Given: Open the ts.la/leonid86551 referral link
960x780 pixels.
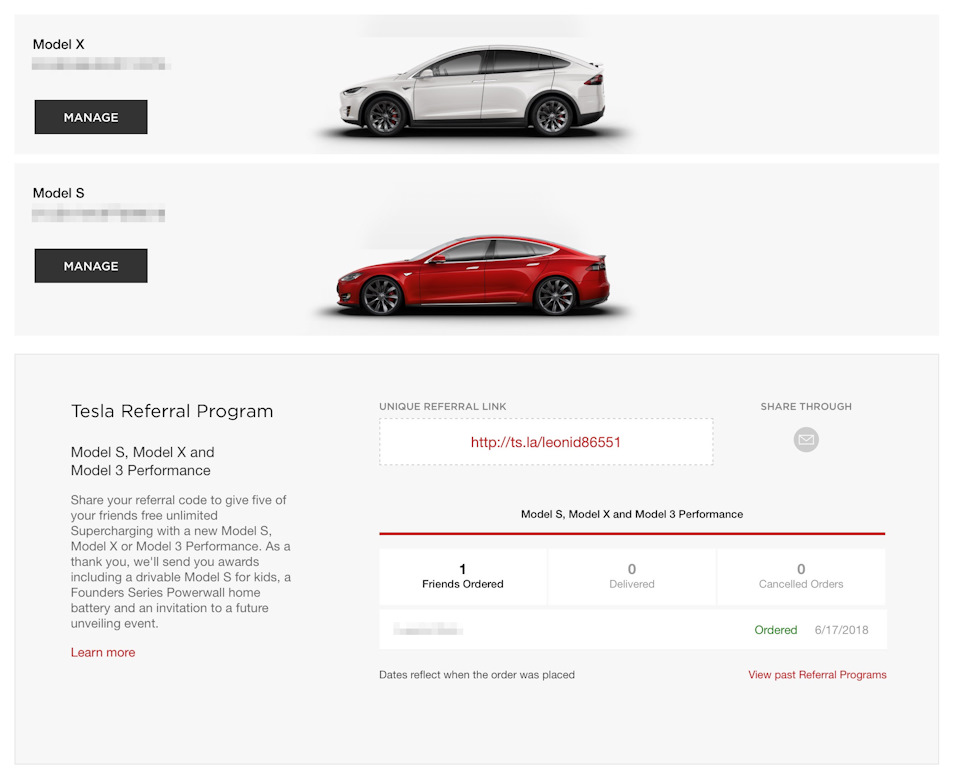Looking at the screenshot, I should point(546,442).
